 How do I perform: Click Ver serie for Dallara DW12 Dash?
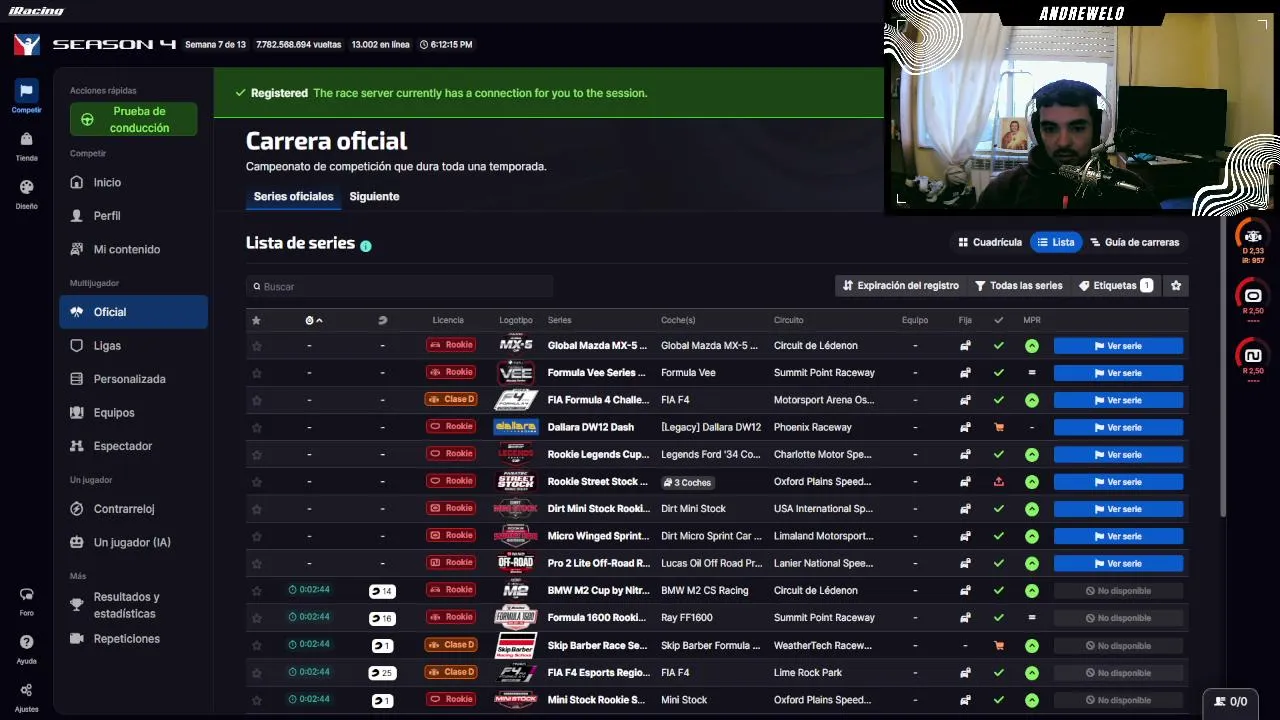(1118, 427)
